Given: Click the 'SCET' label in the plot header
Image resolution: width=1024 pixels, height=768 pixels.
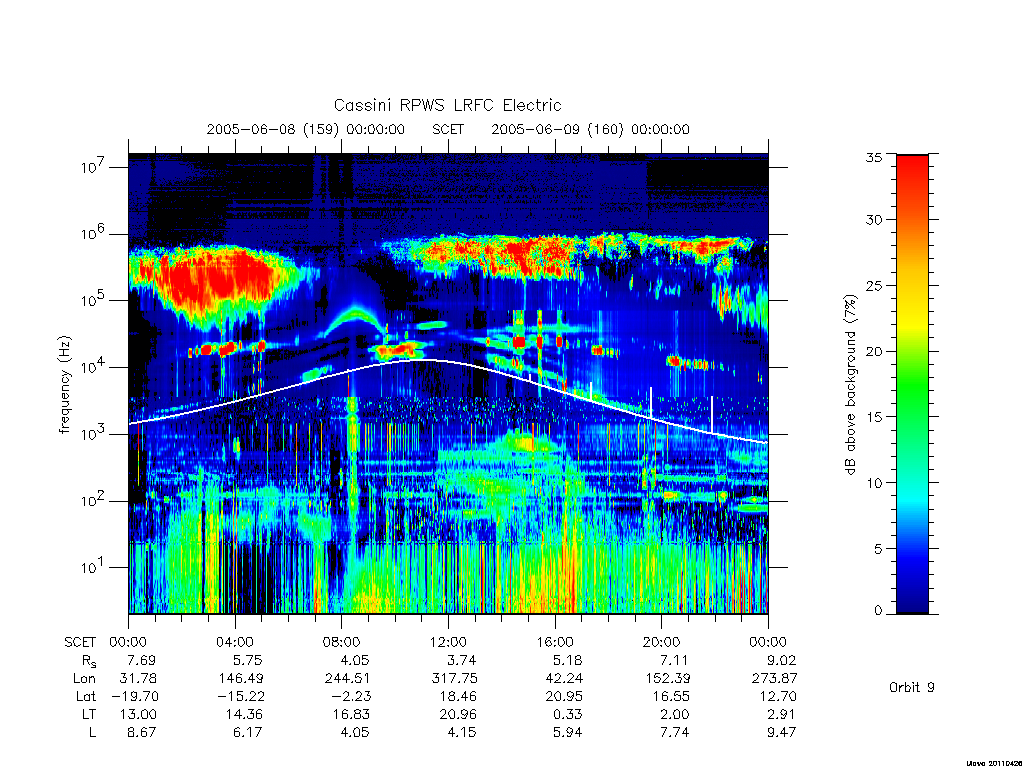Looking at the screenshot, I should [448, 129].
